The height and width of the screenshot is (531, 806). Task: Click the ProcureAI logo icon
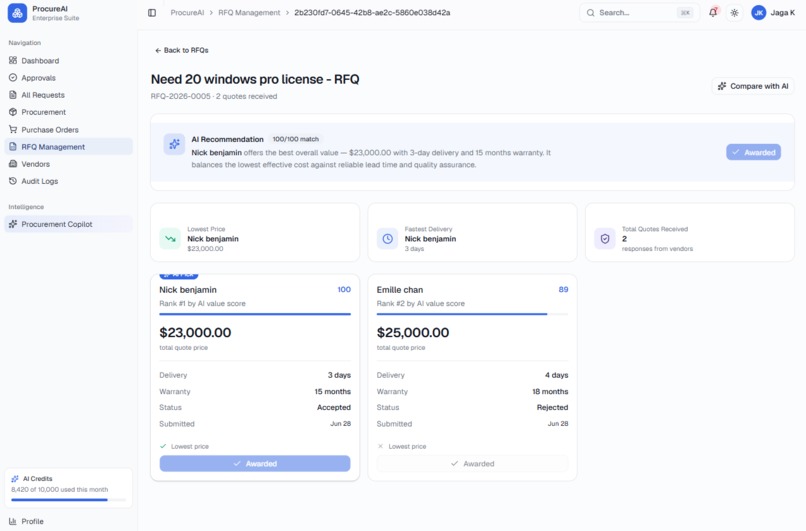[17, 13]
